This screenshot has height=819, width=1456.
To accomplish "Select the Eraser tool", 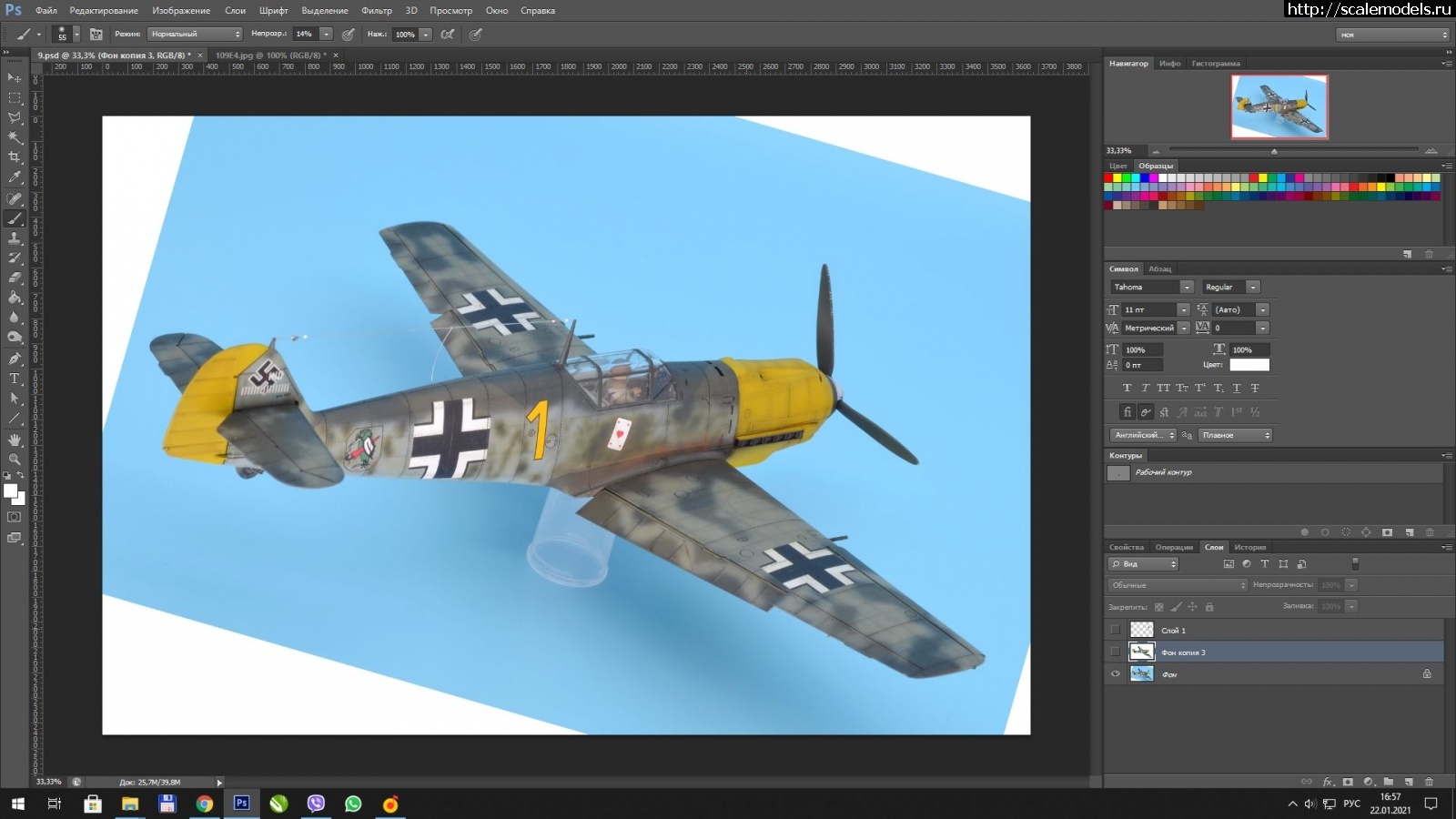I will point(15,278).
